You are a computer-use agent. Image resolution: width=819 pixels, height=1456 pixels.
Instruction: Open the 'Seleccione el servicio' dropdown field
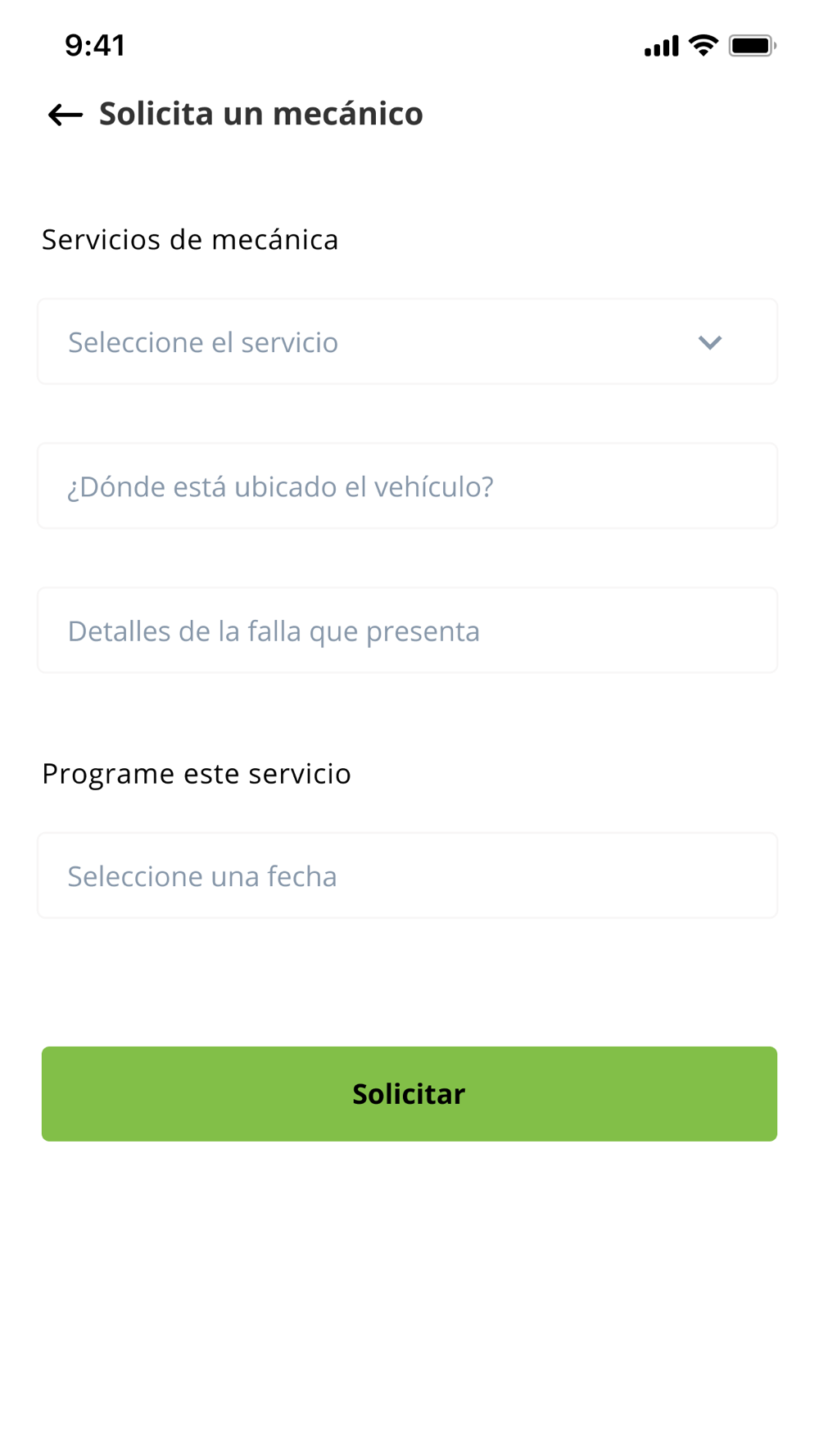click(407, 342)
